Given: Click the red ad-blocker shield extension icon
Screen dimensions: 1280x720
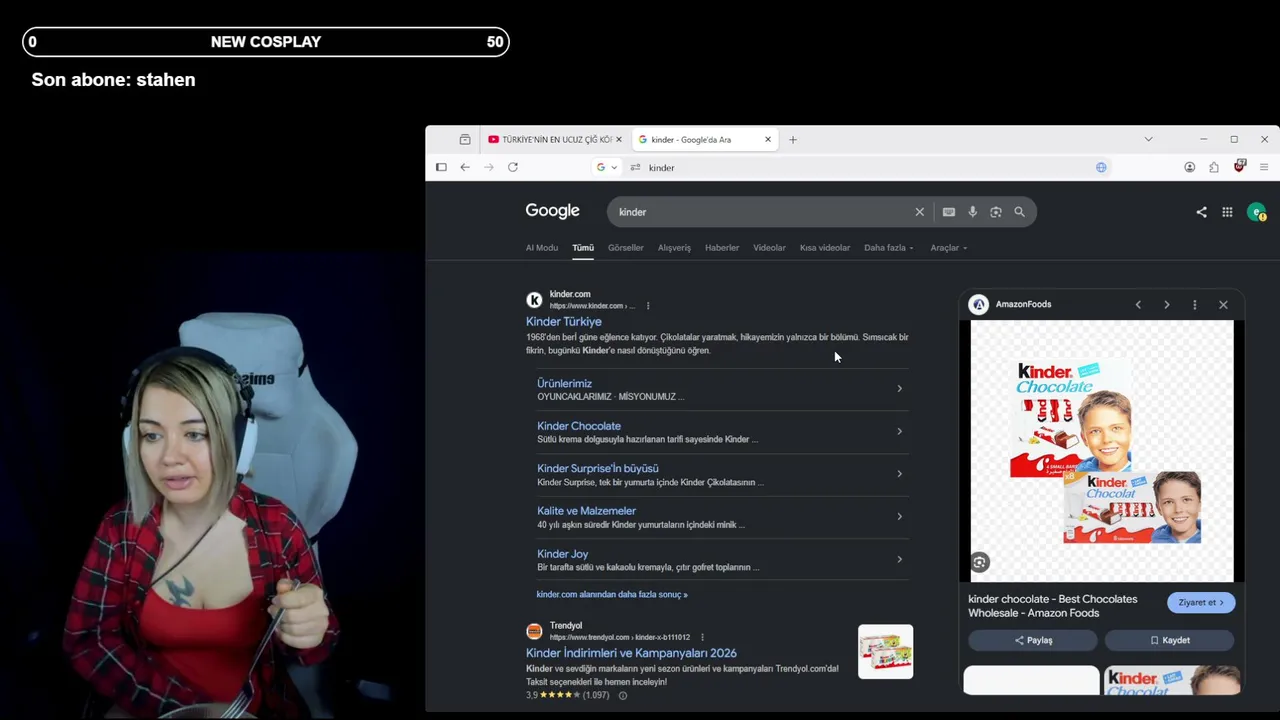Looking at the screenshot, I should [x=1240, y=166].
